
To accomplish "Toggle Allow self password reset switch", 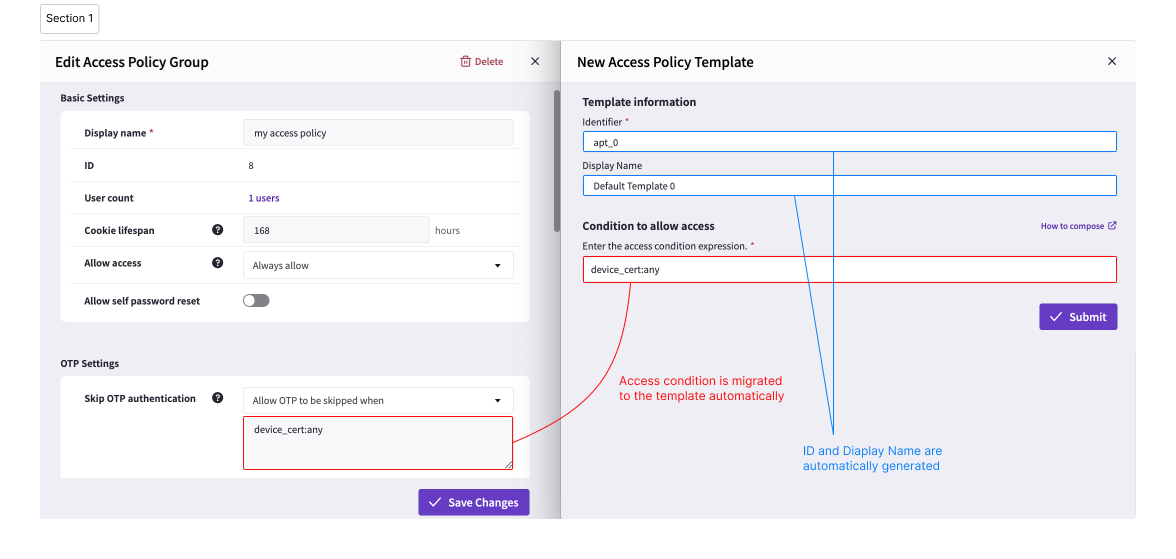I will (256, 301).
